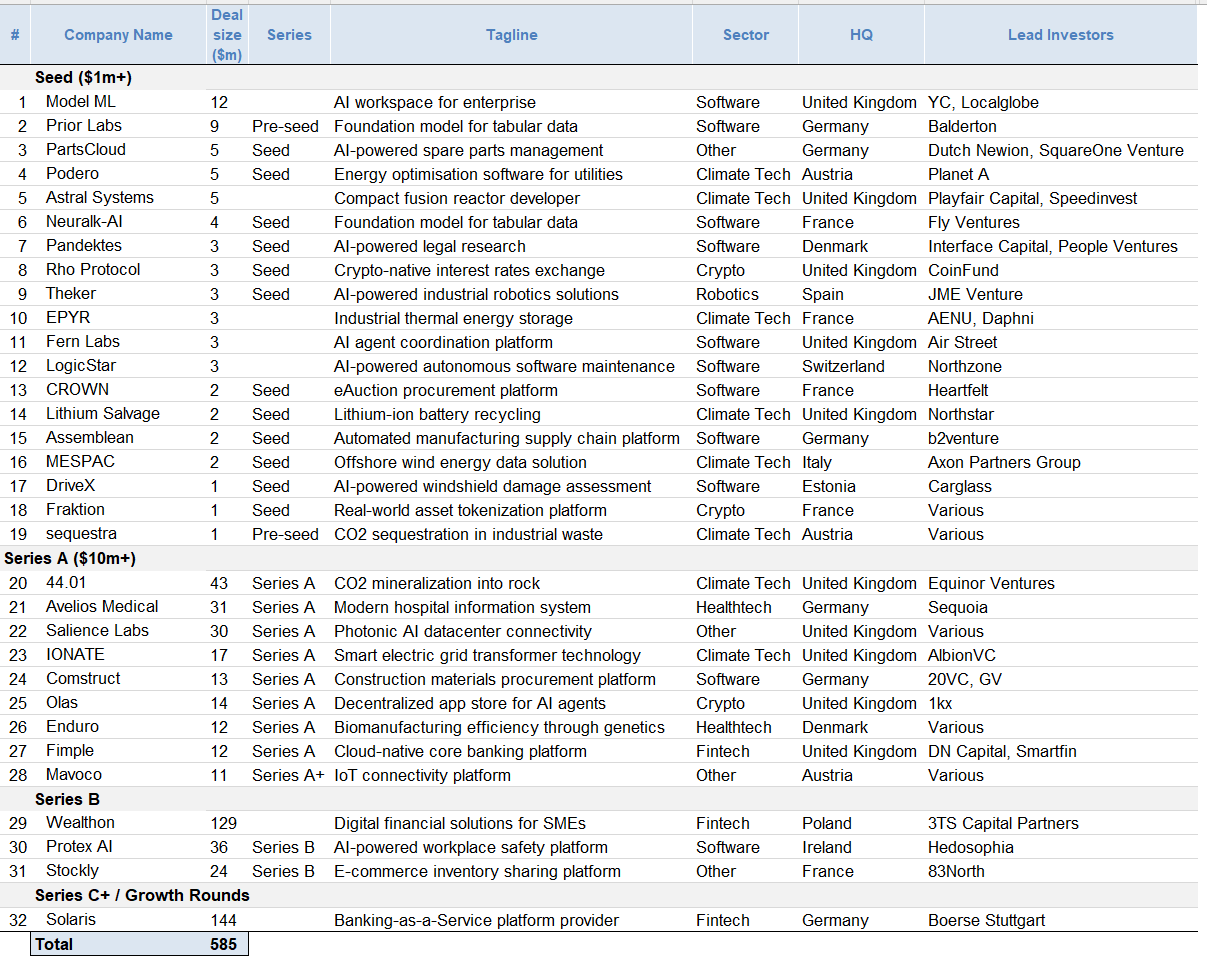Select the 'Series A ($10m+)' section heading

[x=70, y=559]
